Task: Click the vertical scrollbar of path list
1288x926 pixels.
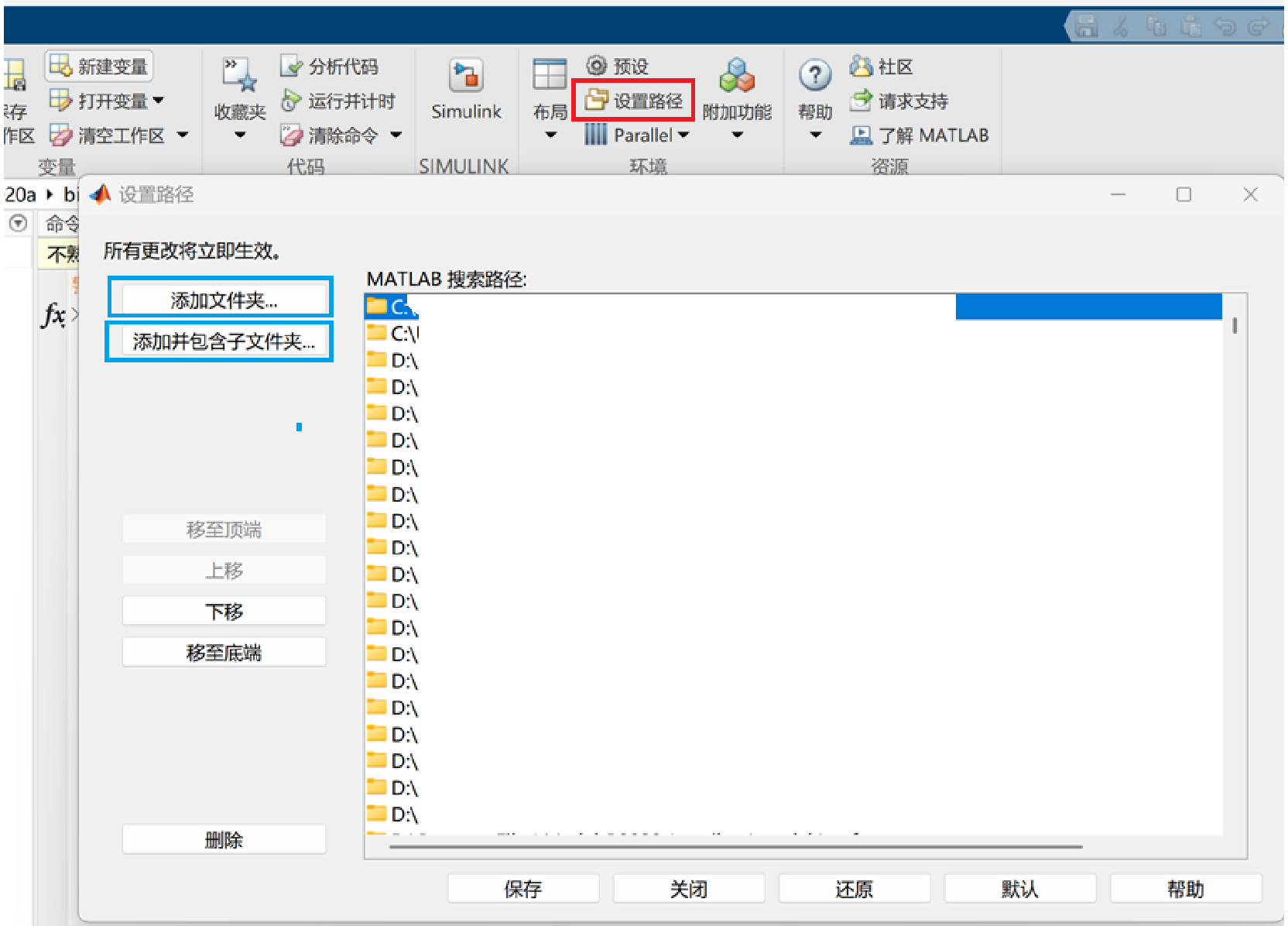Action: (x=1235, y=325)
